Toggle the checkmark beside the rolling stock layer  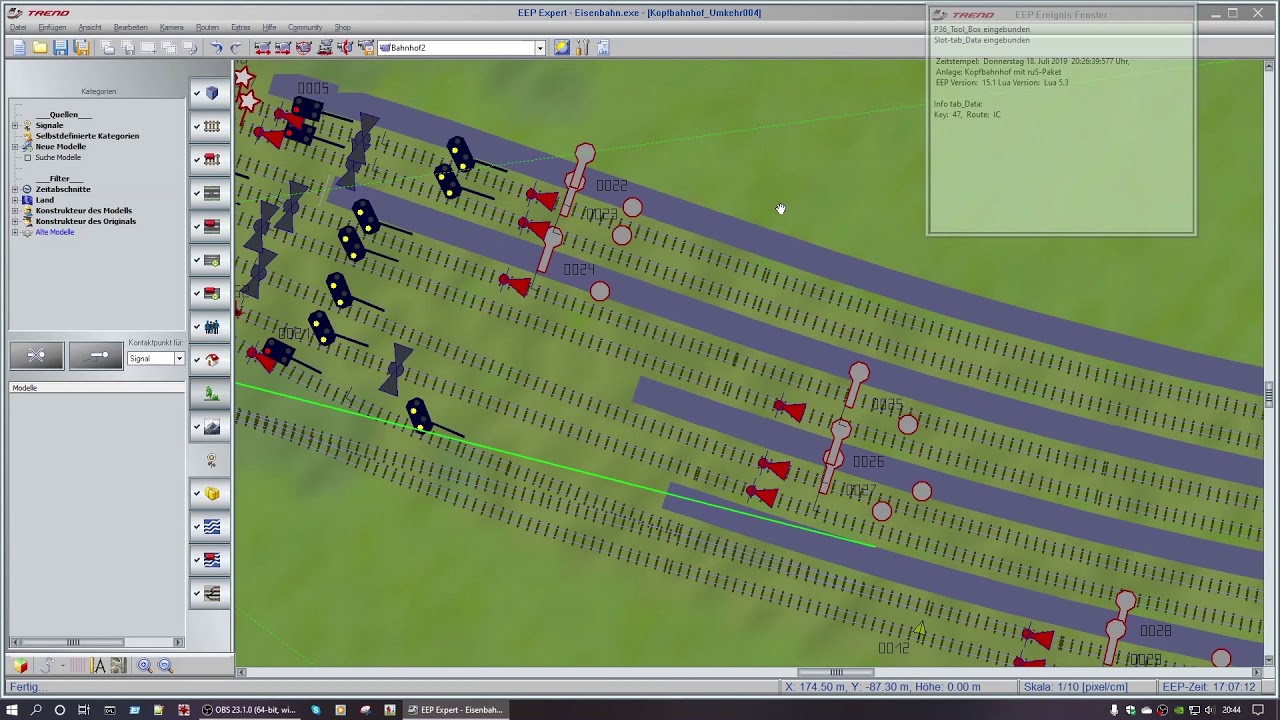(197, 160)
